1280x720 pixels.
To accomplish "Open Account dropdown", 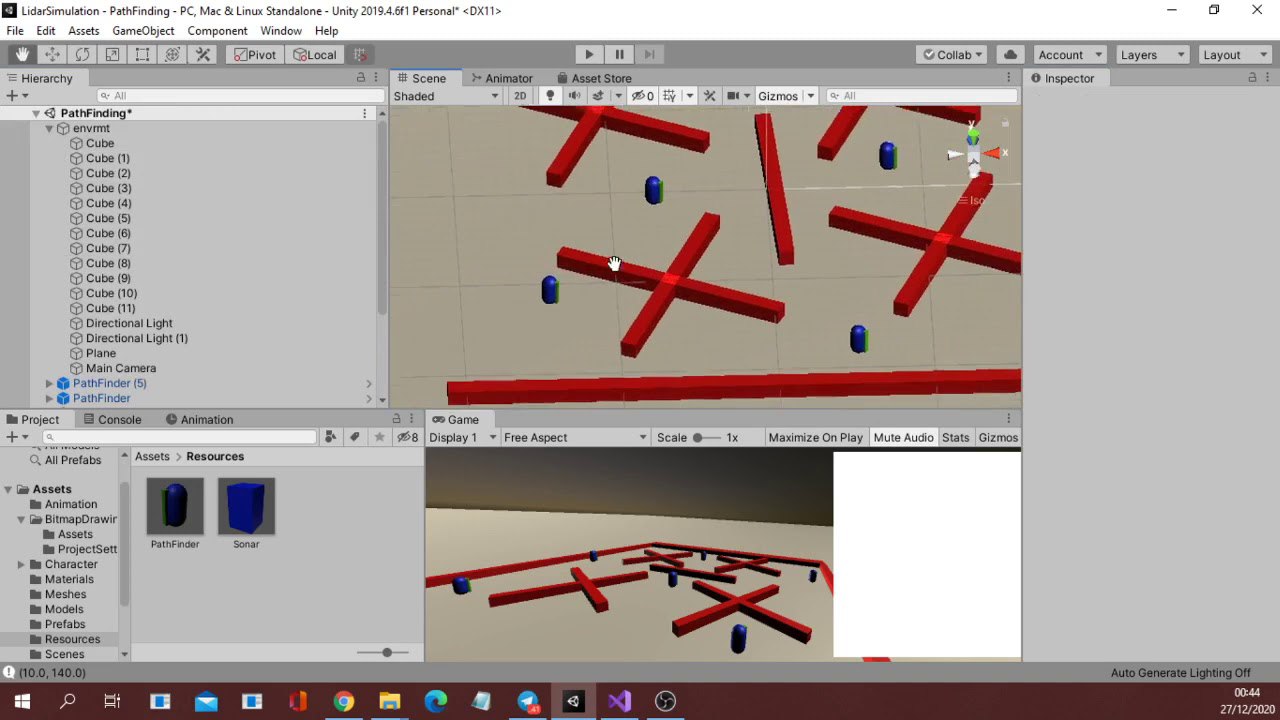I will pos(1069,55).
